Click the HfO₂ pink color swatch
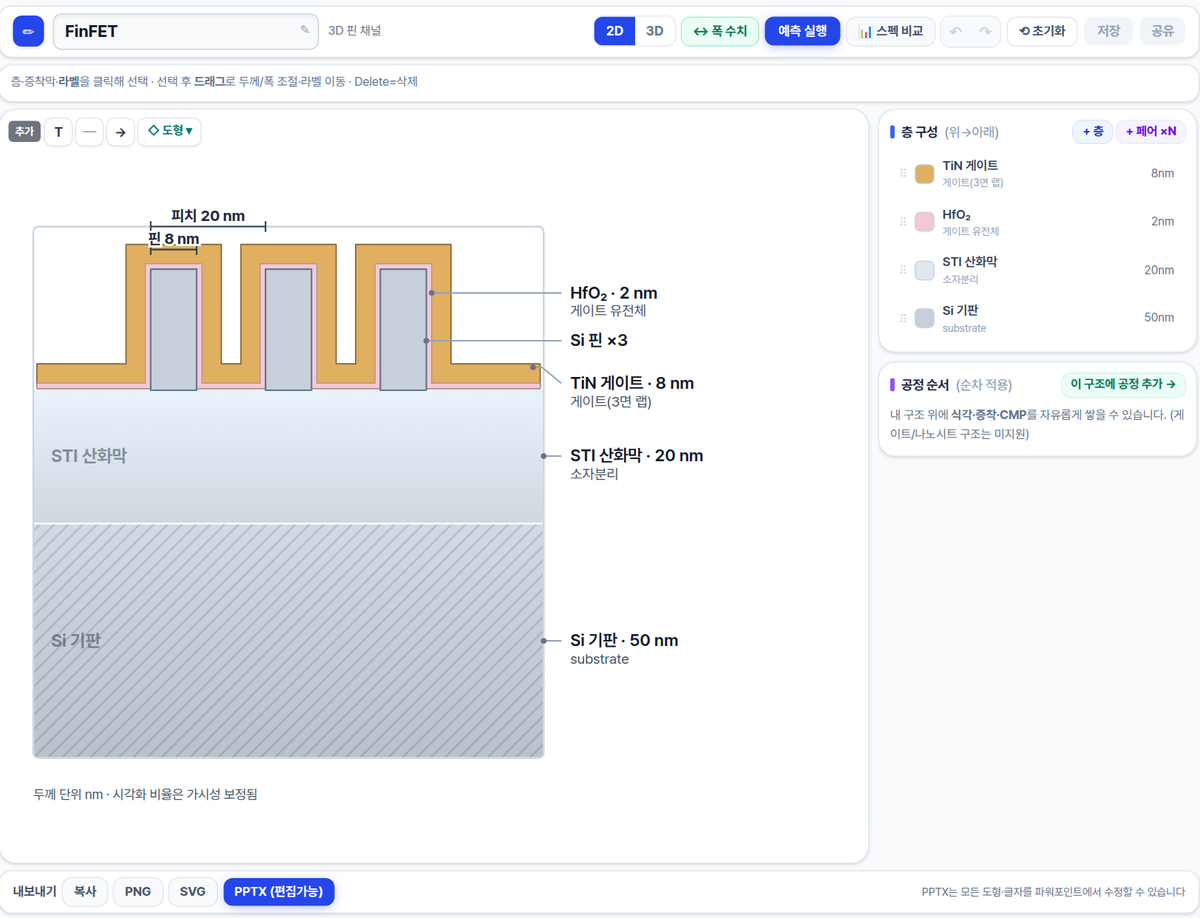 (924, 222)
